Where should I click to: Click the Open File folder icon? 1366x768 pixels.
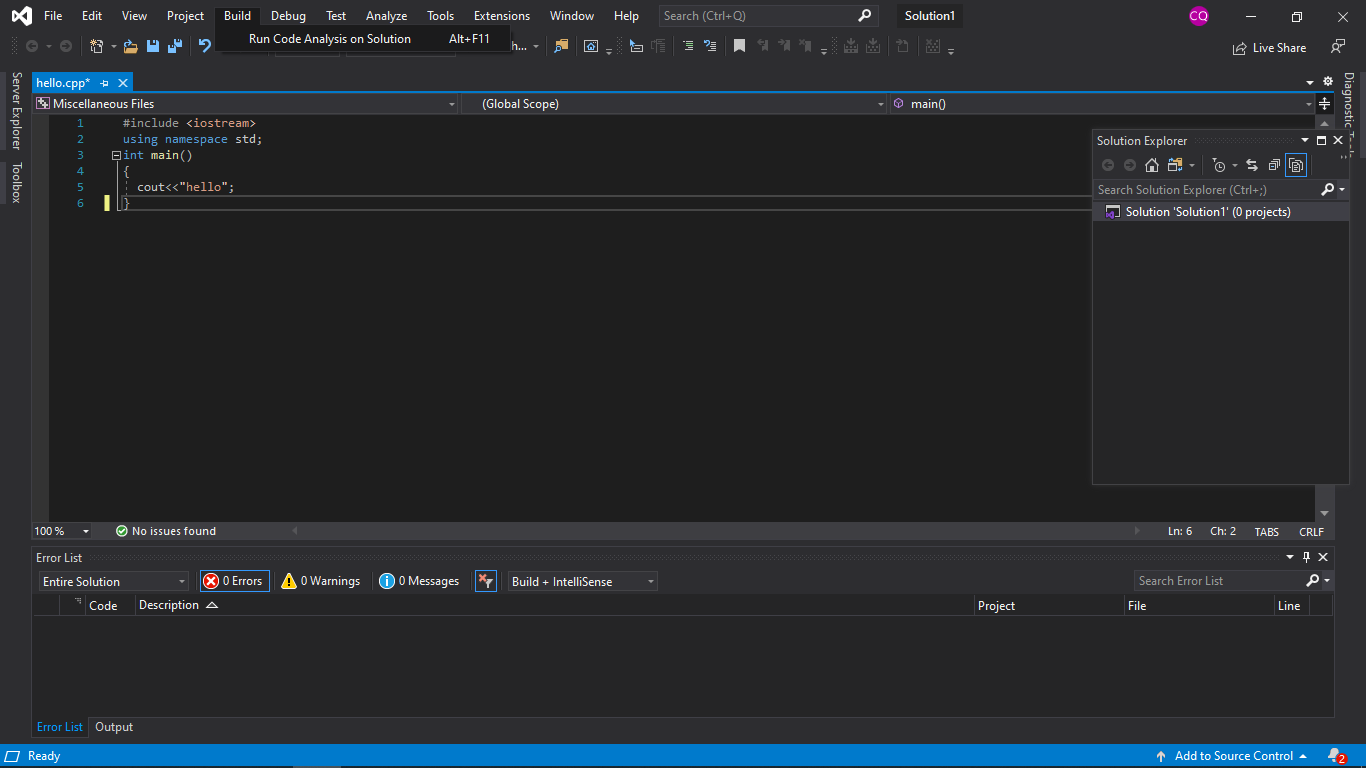(130, 46)
